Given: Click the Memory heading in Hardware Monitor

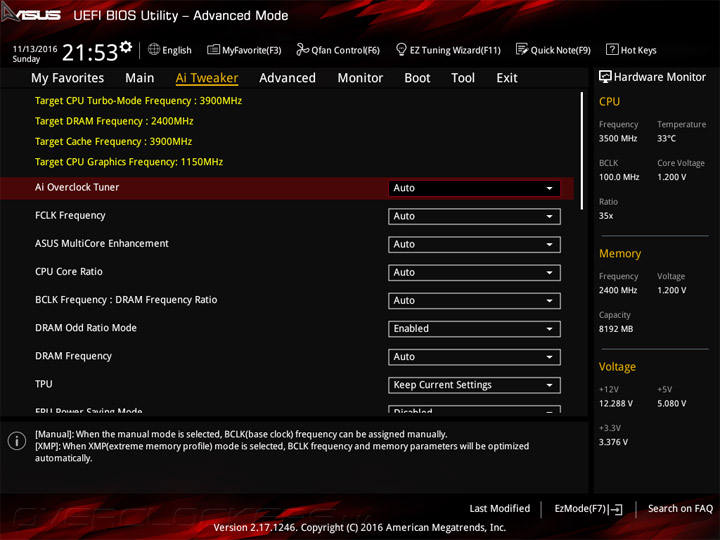Looking at the screenshot, I should click(620, 253).
